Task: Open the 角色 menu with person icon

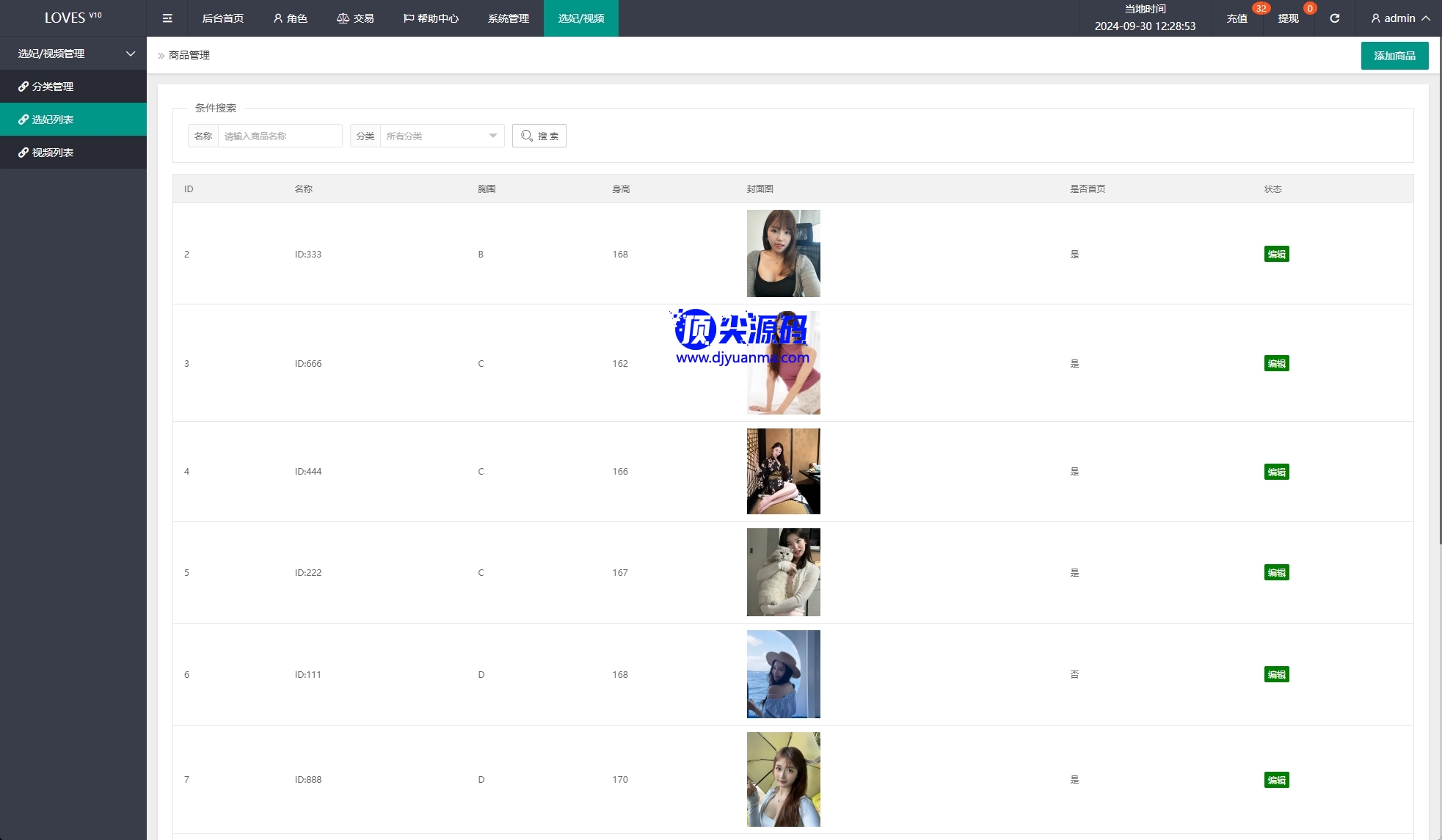Action: (x=290, y=18)
